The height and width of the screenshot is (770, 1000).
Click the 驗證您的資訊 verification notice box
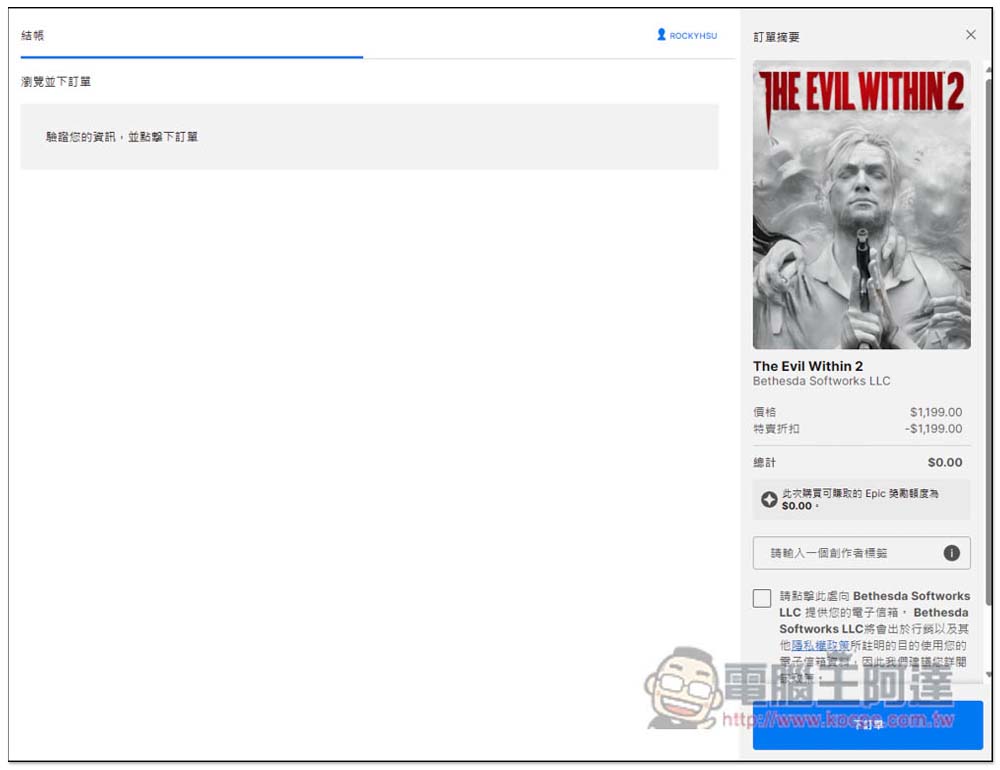[x=369, y=137]
